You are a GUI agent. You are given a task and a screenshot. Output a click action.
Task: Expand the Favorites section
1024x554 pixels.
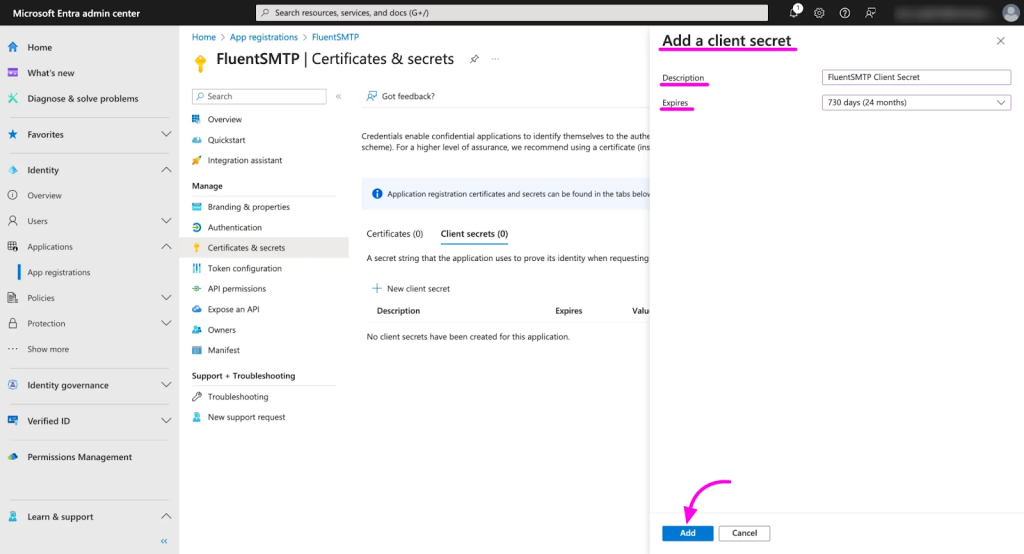coord(166,134)
